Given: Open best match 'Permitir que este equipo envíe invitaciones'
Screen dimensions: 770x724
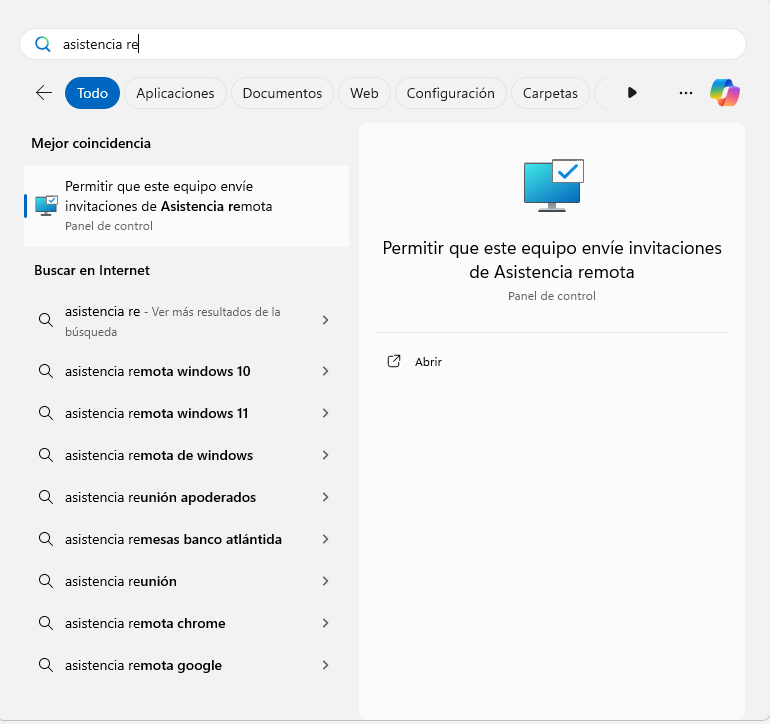Looking at the screenshot, I should click(186, 205).
